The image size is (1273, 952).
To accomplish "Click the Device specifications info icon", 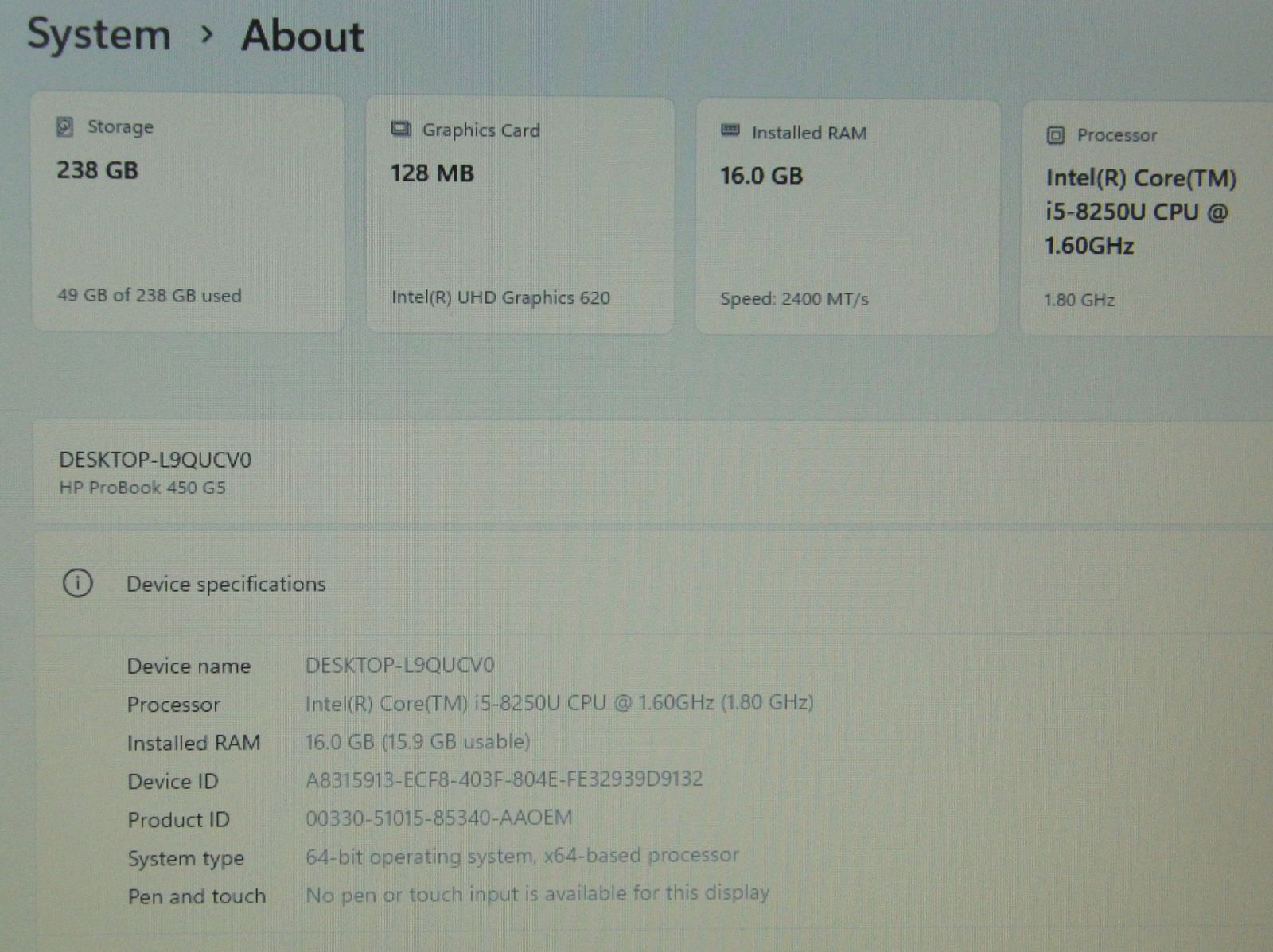I will point(77,583).
